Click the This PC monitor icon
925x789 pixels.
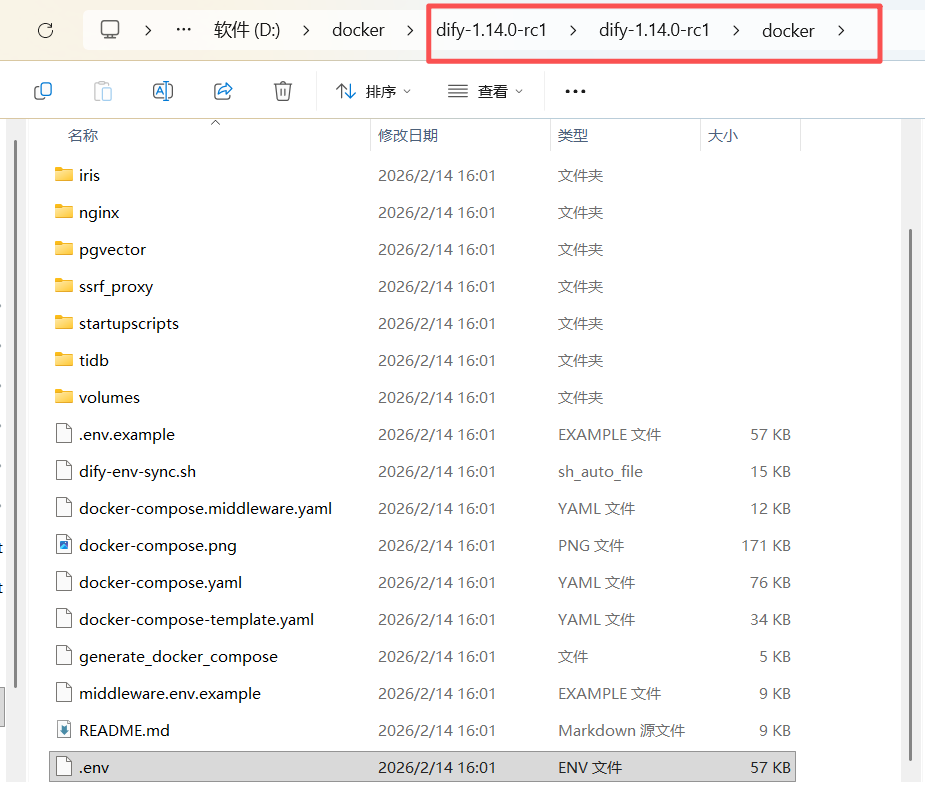[110, 30]
